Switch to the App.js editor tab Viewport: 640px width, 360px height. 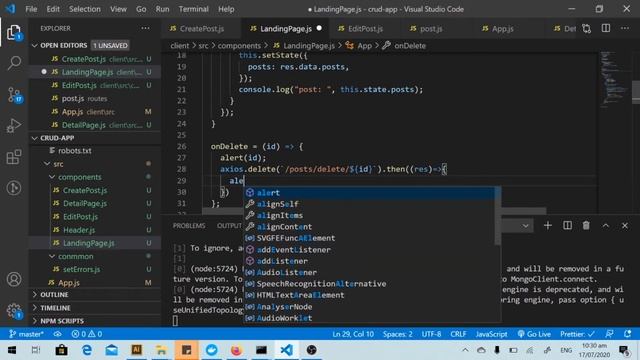click(x=502, y=29)
